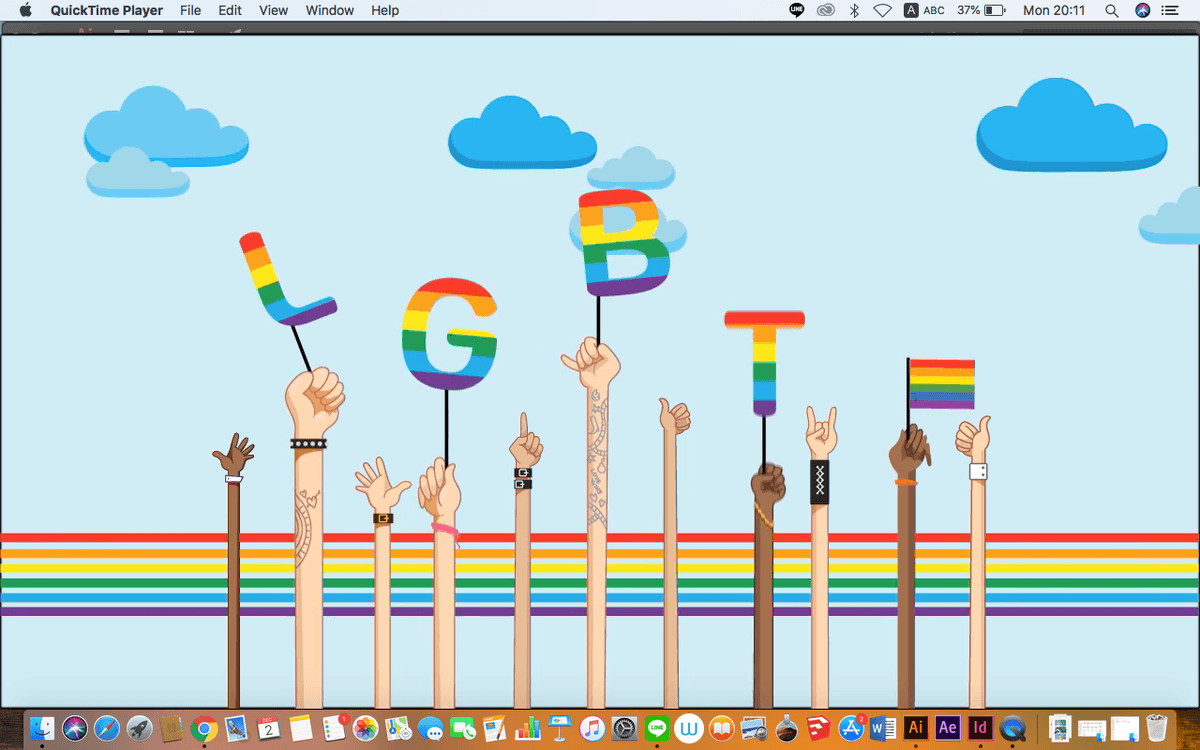
Task: Open Messages from the dock
Action: pyautogui.click(x=430, y=728)
